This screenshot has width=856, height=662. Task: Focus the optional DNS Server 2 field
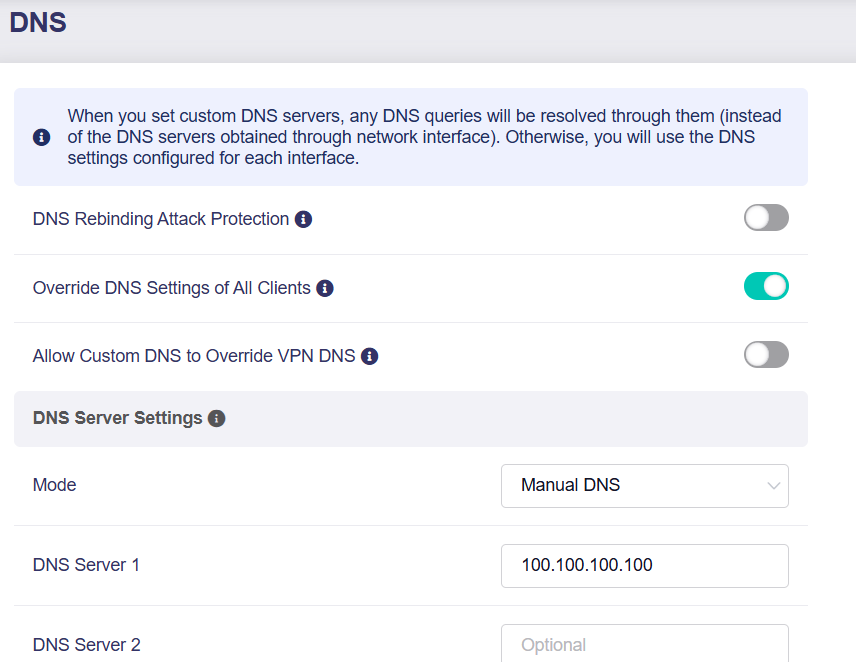[644, 644]
